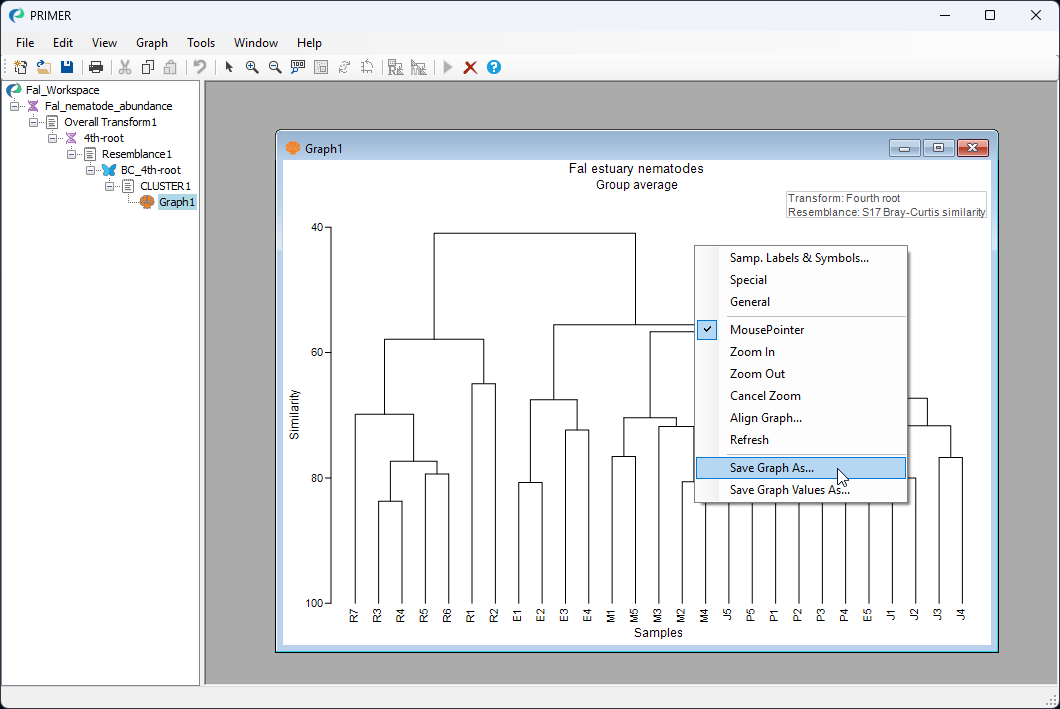Screen dimensions: 1060x709
Task: Click the red X stop toolbar icon
Action: 470,67
